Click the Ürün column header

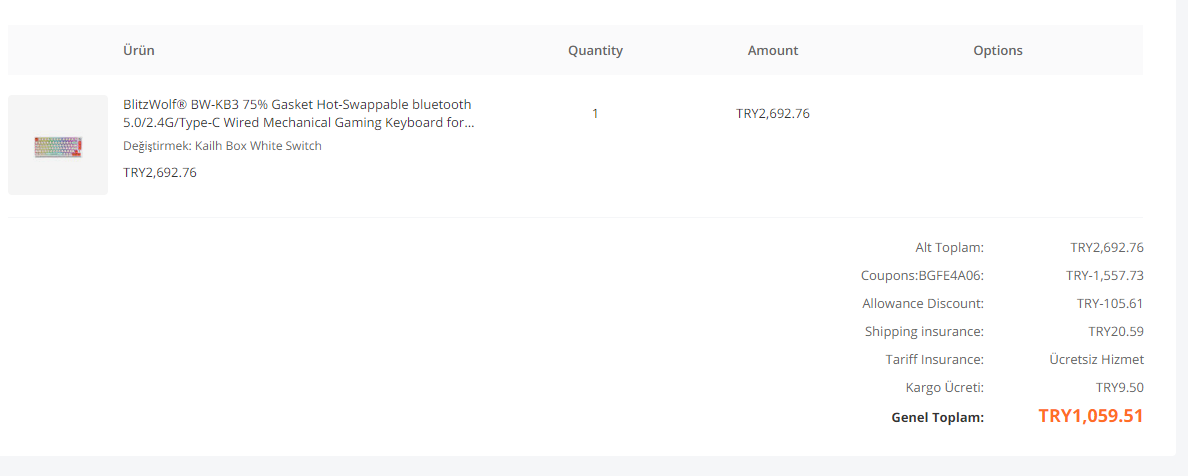tap(139, 50)
